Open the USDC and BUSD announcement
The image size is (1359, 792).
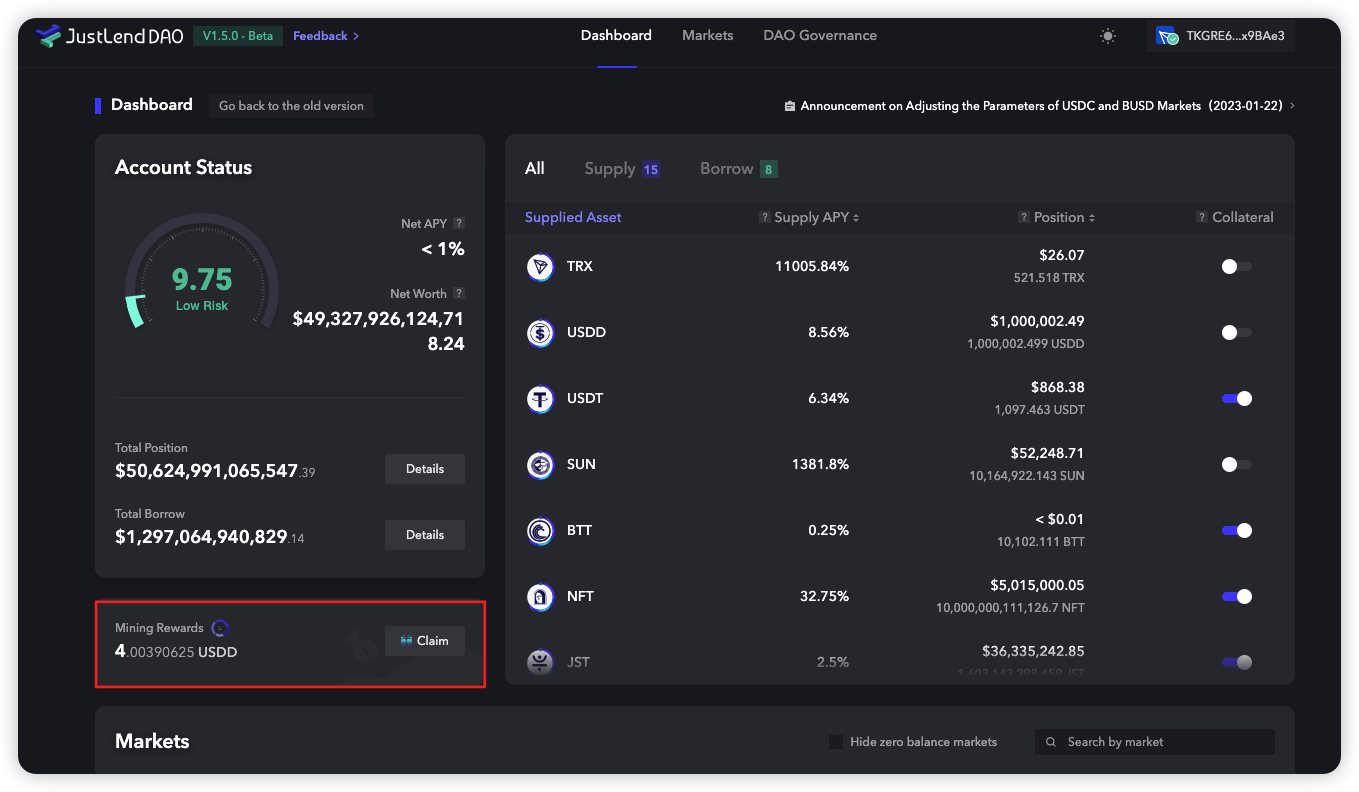tap(1041, 106)
